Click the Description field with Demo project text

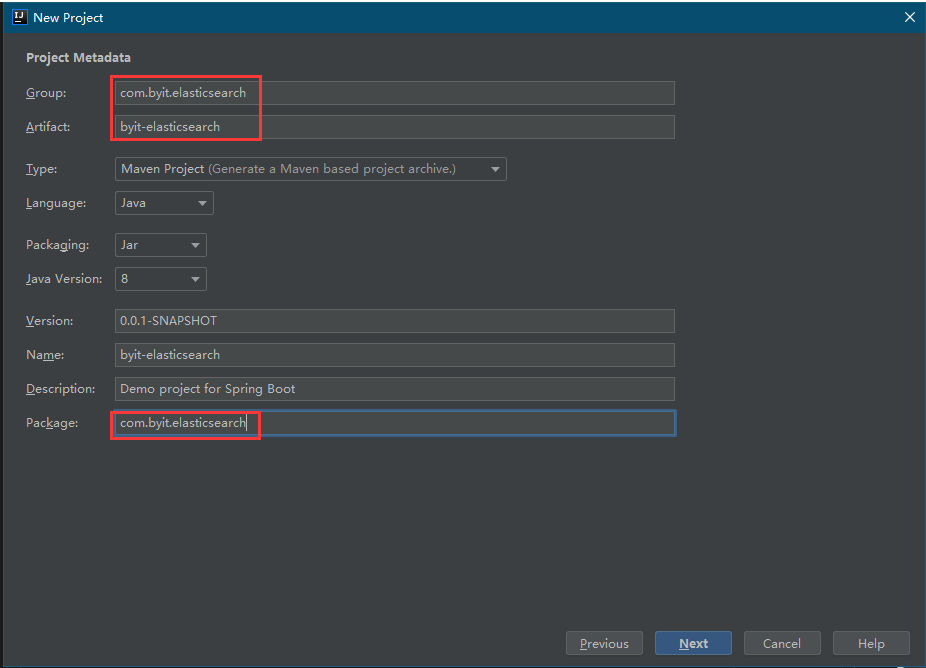[x=394, y=389]
